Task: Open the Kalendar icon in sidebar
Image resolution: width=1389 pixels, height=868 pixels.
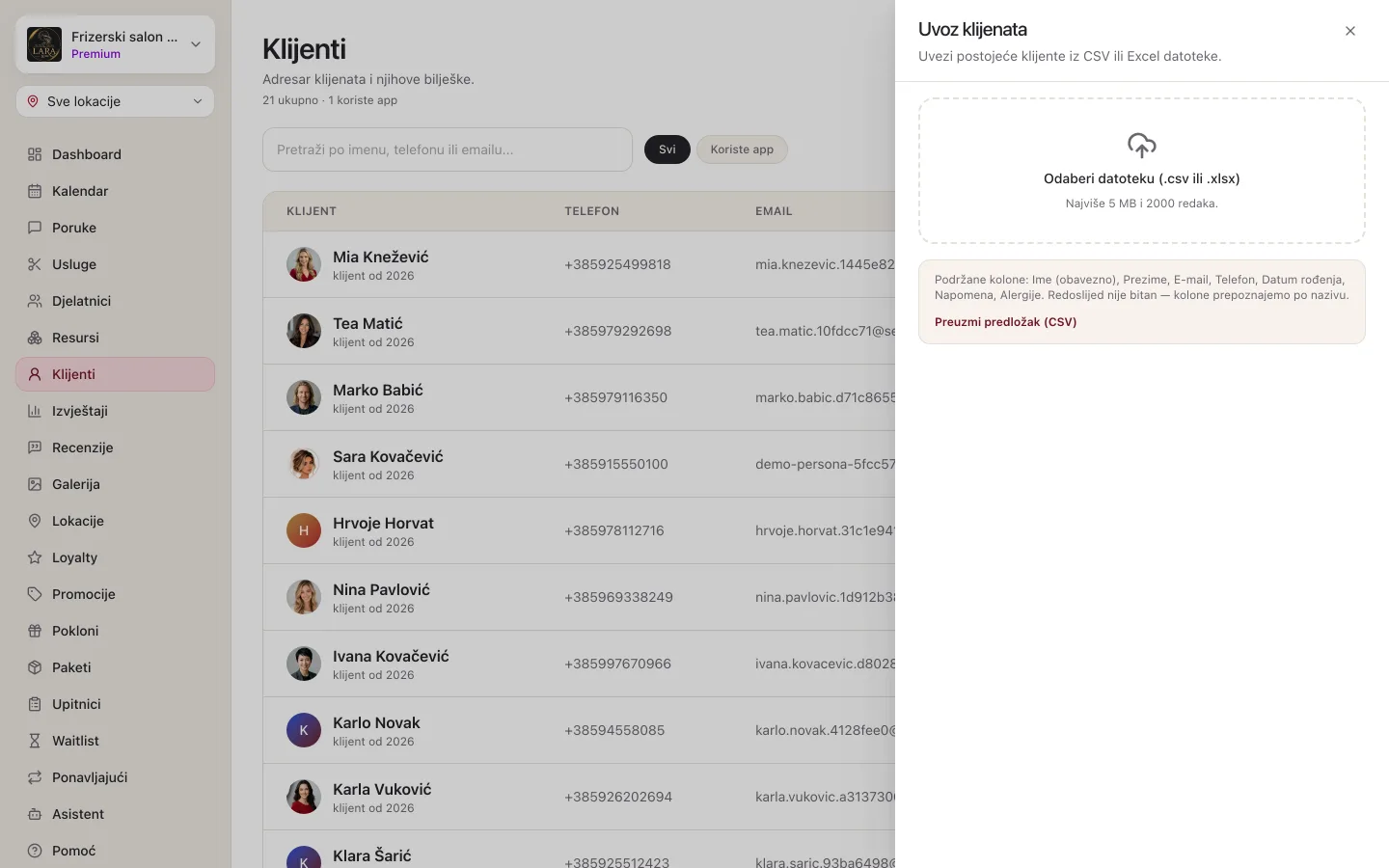Action: (x=35, y=191)
